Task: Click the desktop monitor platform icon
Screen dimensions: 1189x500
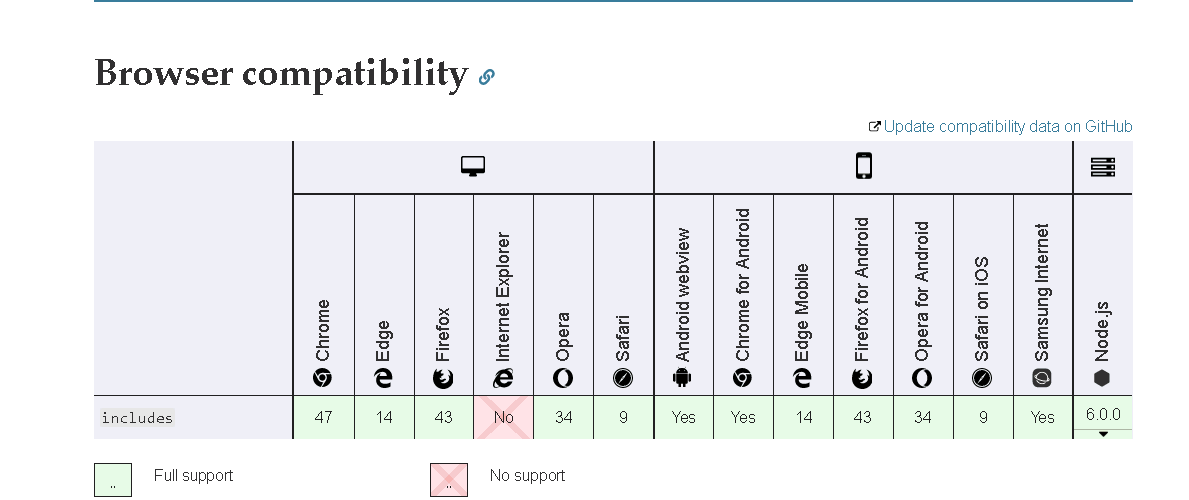Action: point(473,166)
